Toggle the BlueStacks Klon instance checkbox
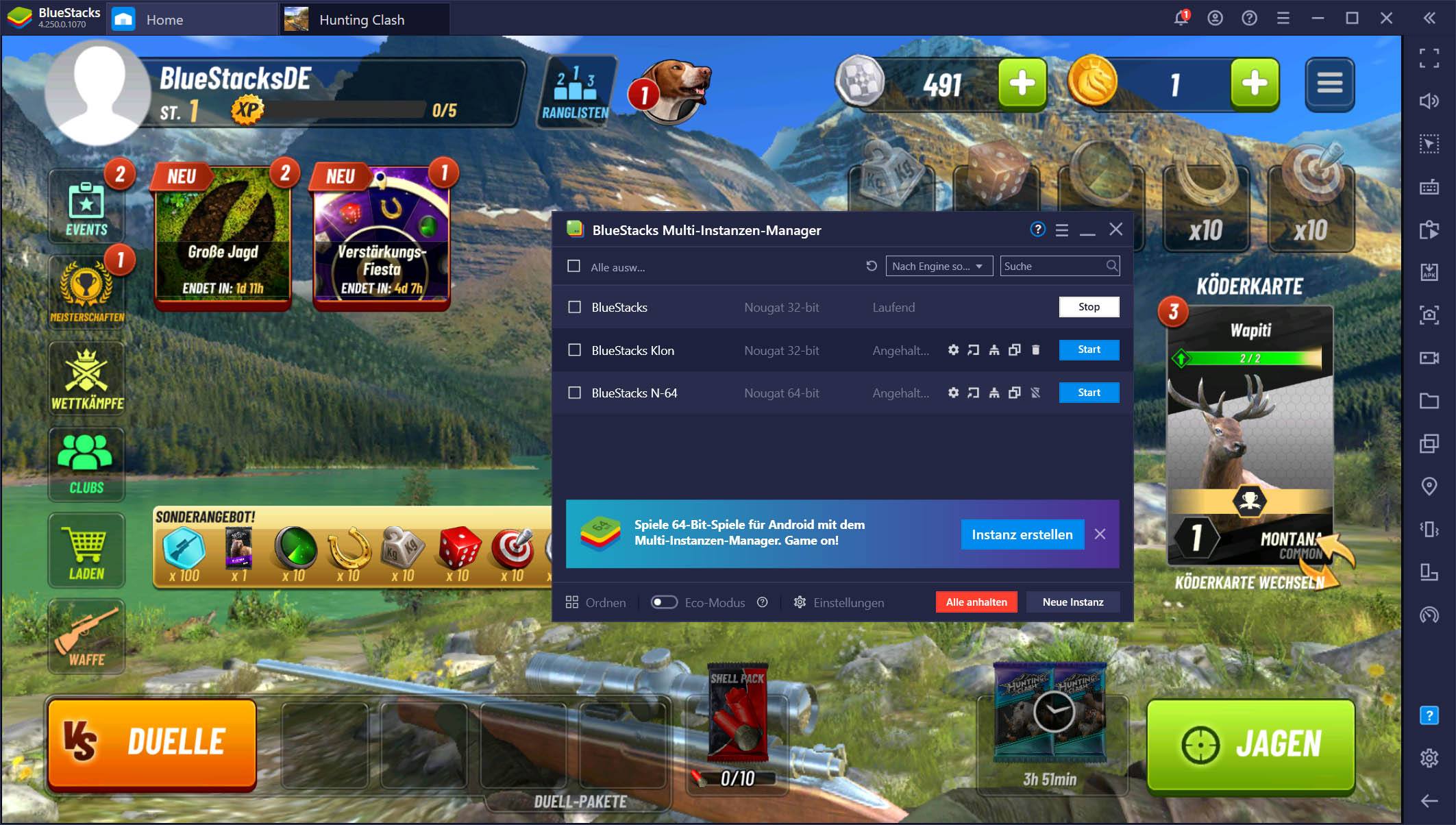The image size is (1456, 825). [575, 349]
